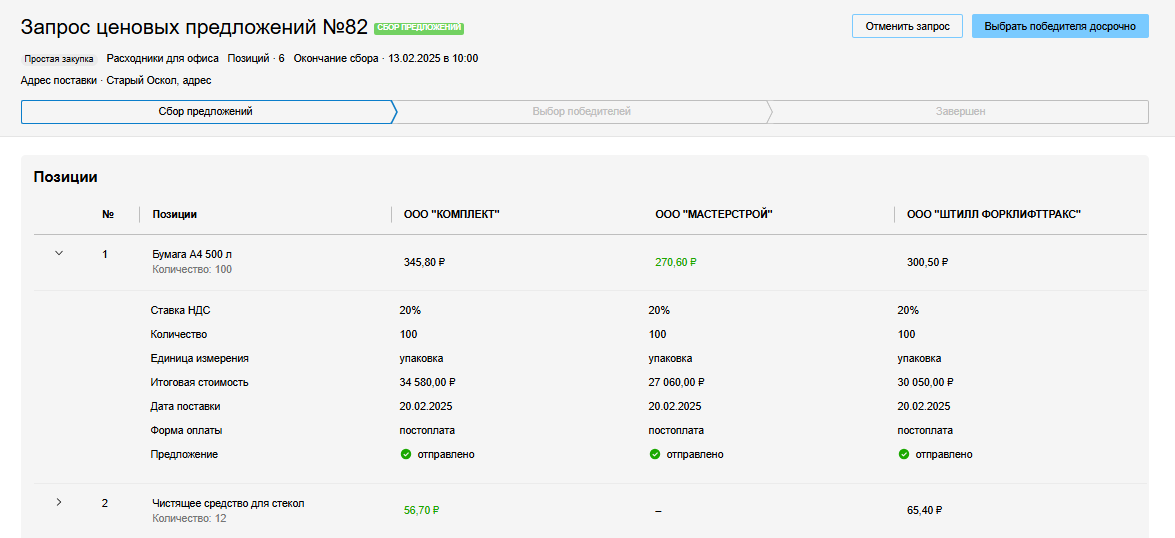
Task: Click the Отменить запрос button
Action: pos(907,26)
